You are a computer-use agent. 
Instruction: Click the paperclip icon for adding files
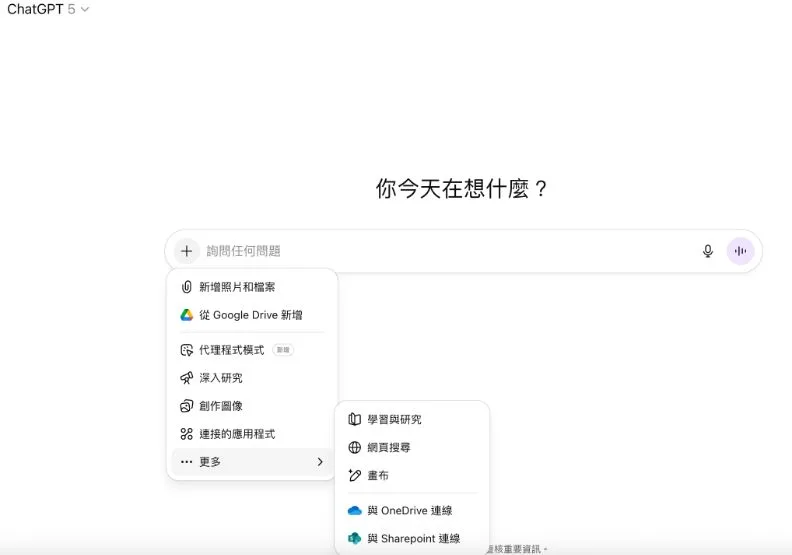click(186, 287)
